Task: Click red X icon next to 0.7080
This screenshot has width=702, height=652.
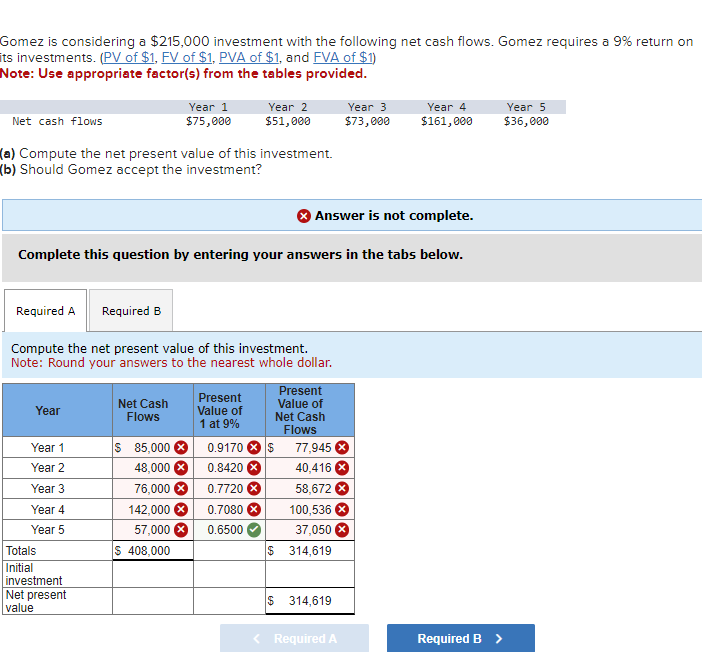Action: tap(254, 510)
